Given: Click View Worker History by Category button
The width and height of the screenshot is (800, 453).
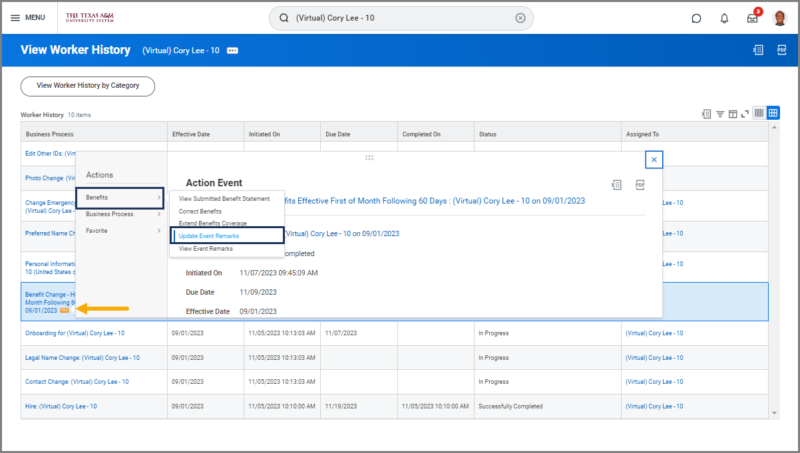Looking at the screenshot, I should (x=88, y=86).
